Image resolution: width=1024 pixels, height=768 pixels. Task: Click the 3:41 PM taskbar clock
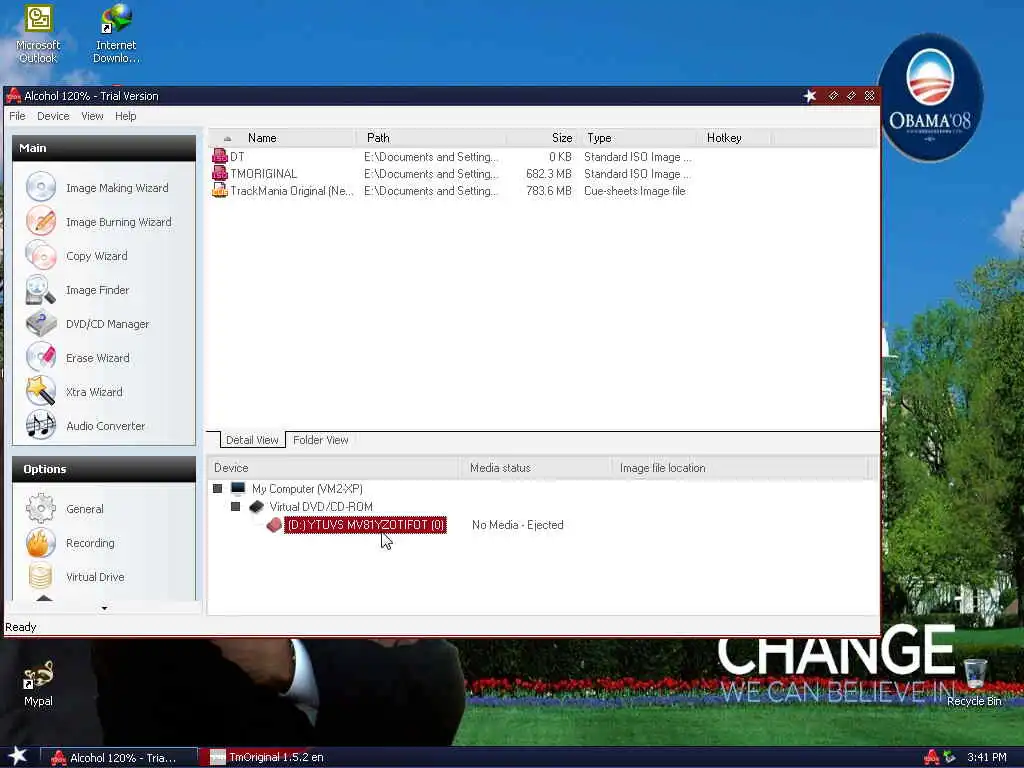987,758
